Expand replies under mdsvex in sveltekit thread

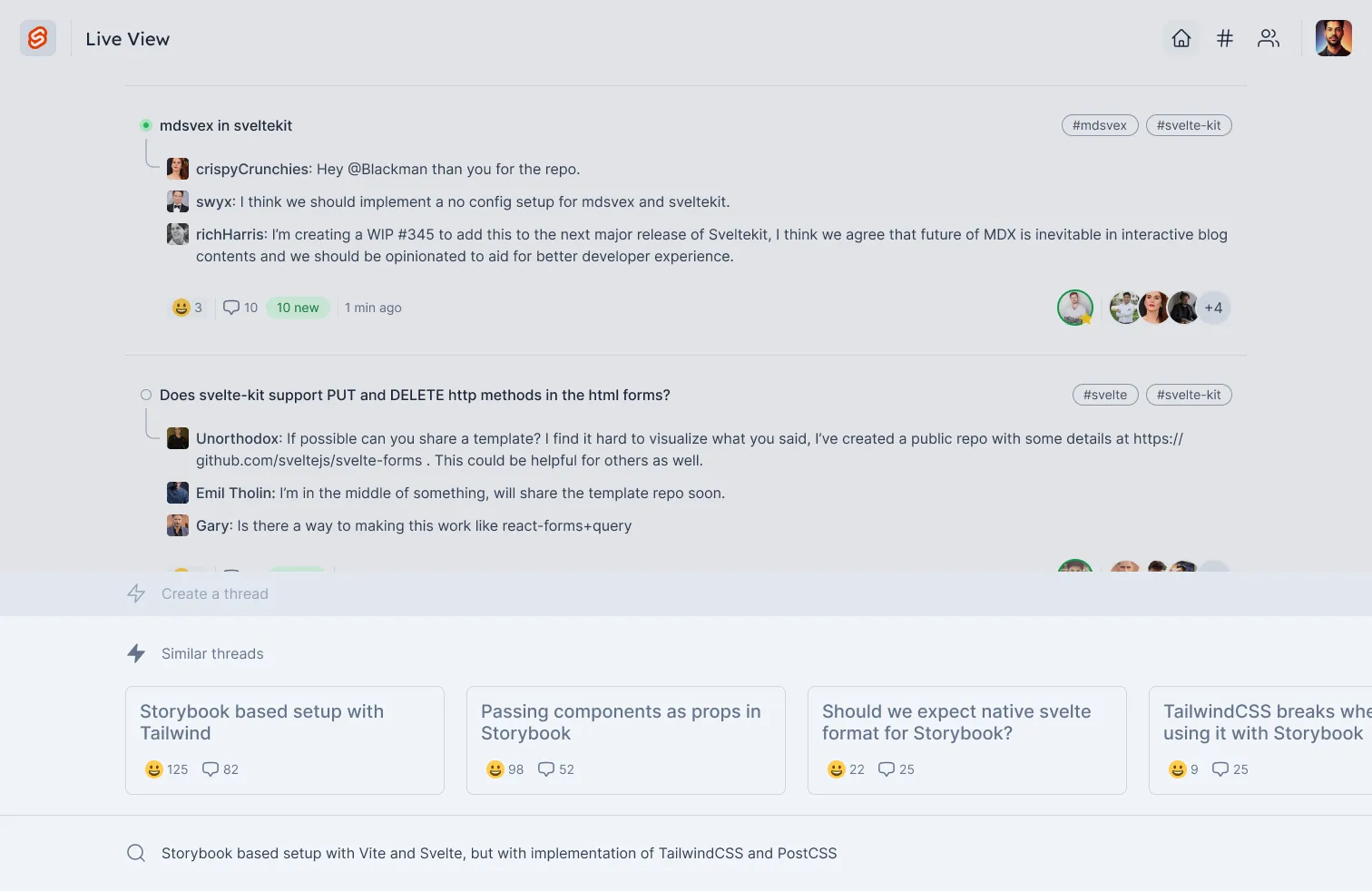(226, 125)
